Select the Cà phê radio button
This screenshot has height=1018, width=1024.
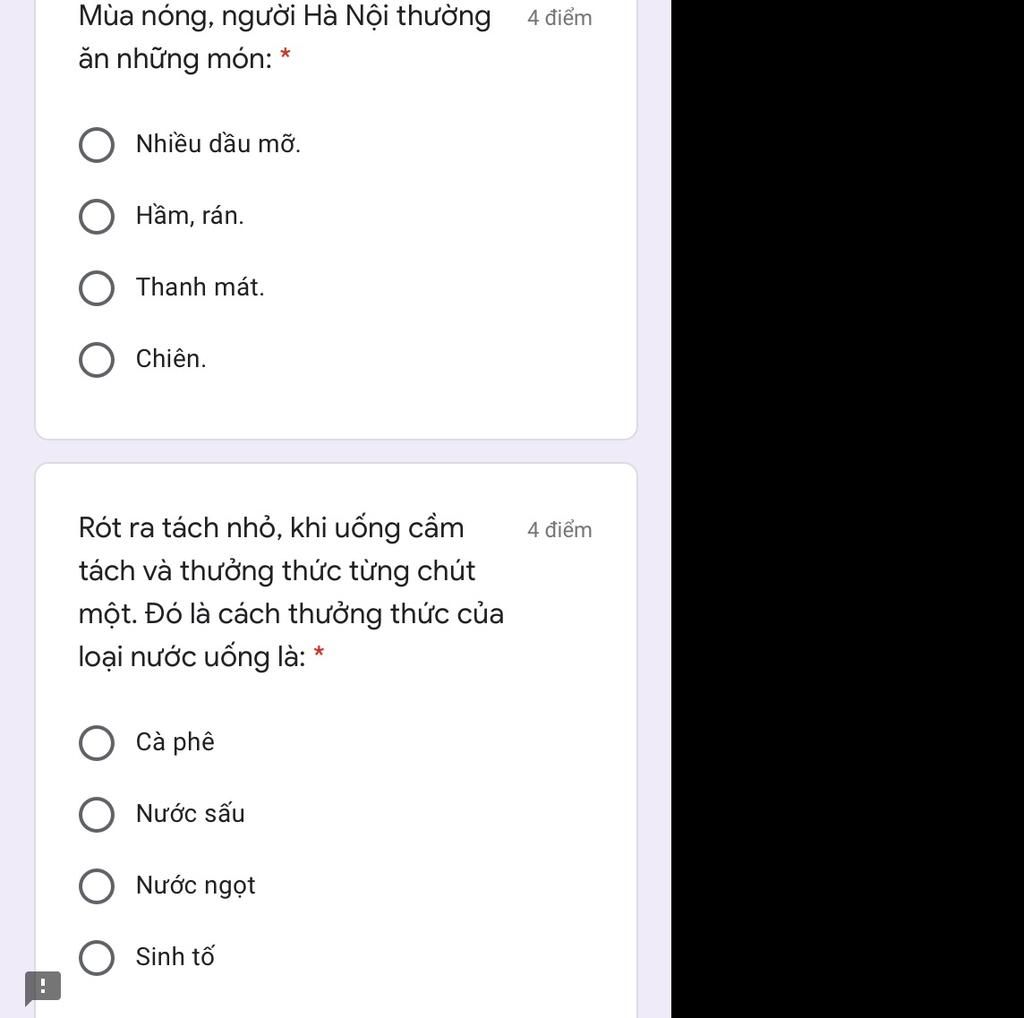pyautogui.click(x=97, y=742)
